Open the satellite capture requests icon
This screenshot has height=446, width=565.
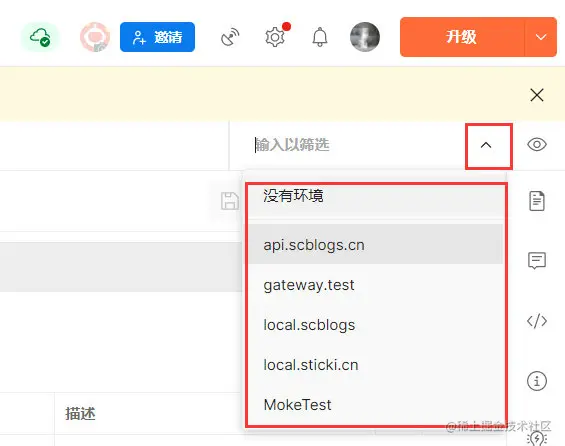tap(230, 37)
